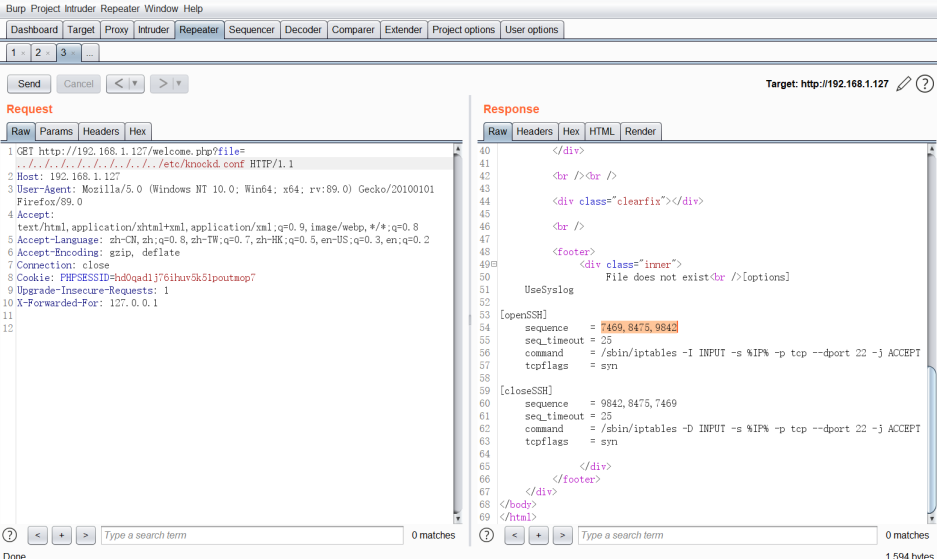Open the User options tab
The width and height of the screenshot is (937, 559).
(x=532, y=30)
